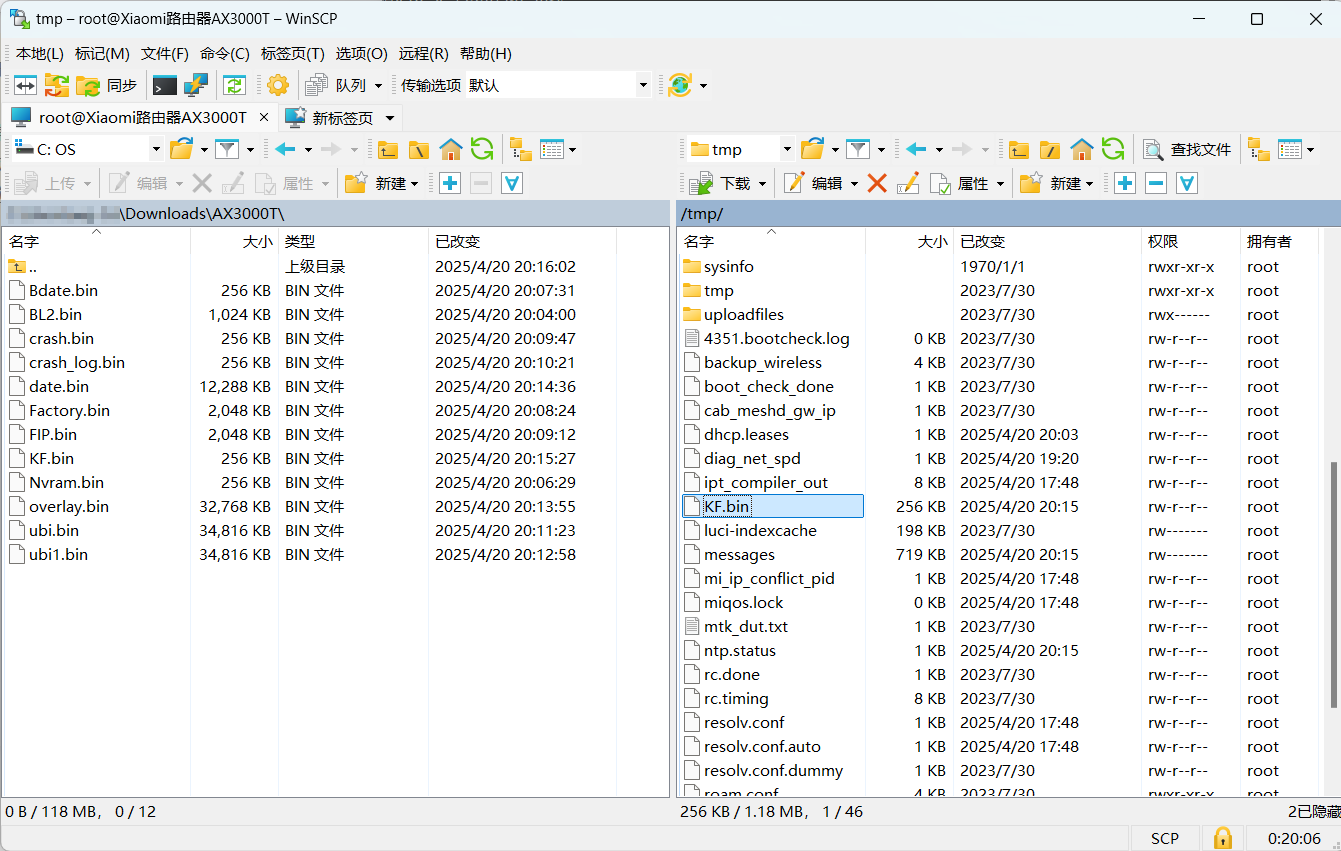This screenshot has height=851, width=1341.
Task: Switch to root@Xiaomi路由器AX3000T tab
Action: click(x=142, y=117)
